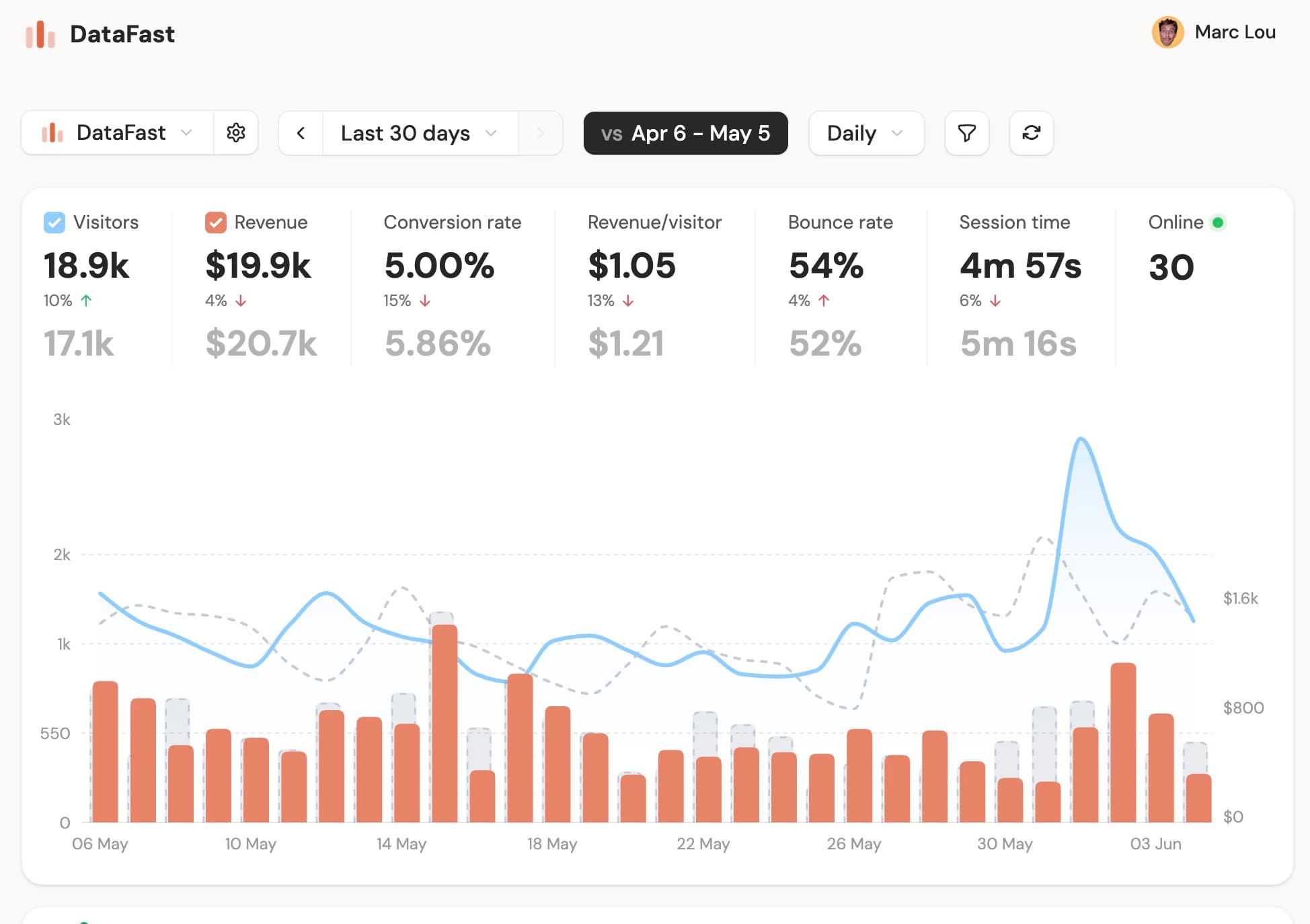Select the Online metric label
This screenshot has height=924, width=1310.
(x=1176, y=223)
